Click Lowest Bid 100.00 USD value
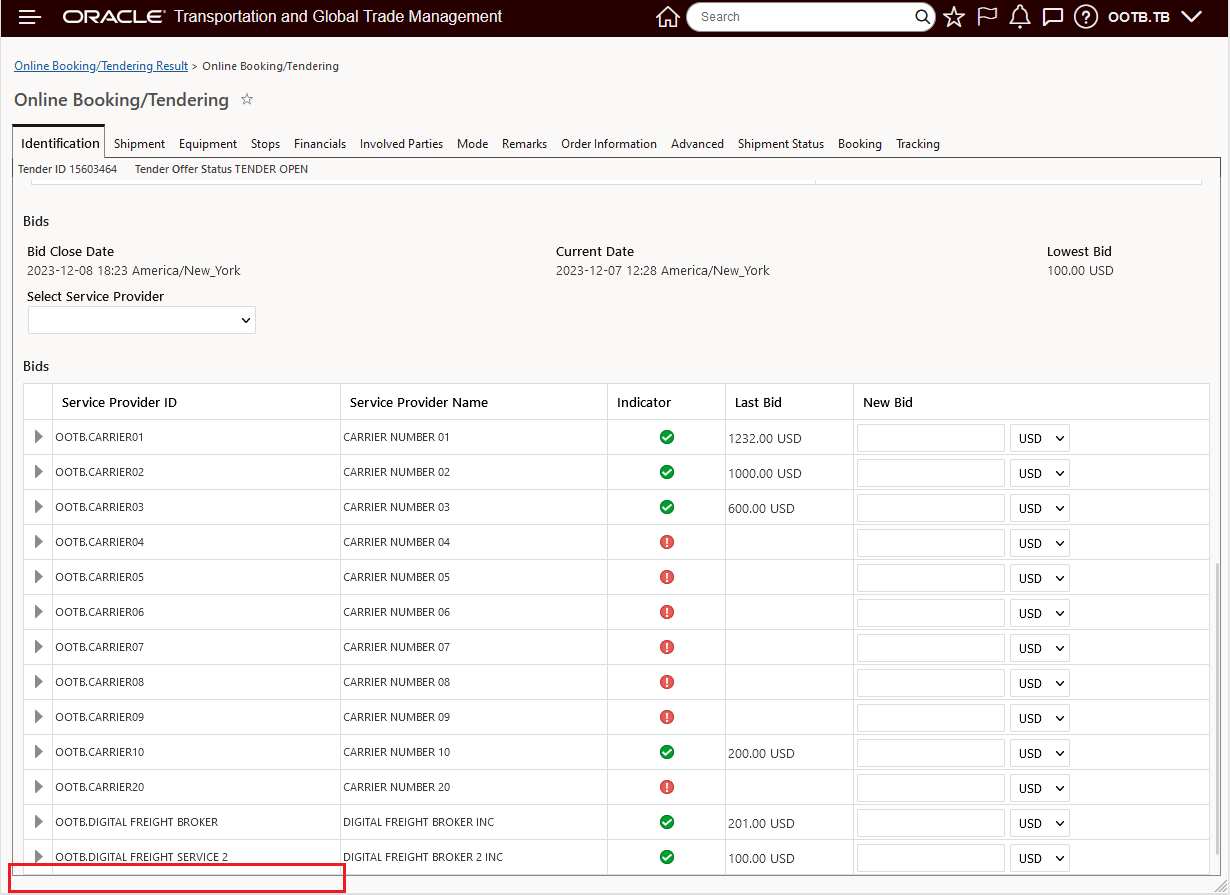 [1080, 271]
